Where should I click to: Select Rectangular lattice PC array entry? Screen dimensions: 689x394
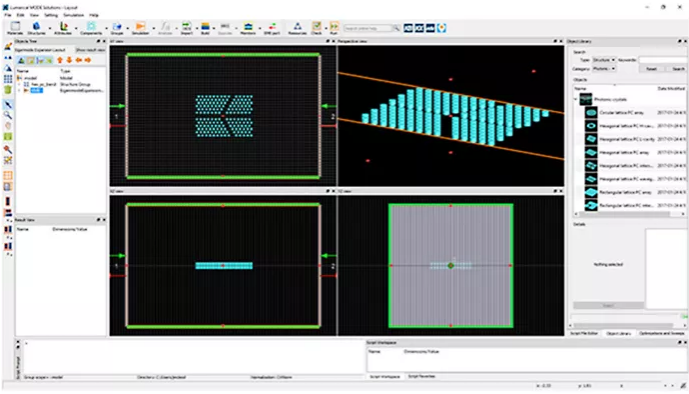(625, 192)
